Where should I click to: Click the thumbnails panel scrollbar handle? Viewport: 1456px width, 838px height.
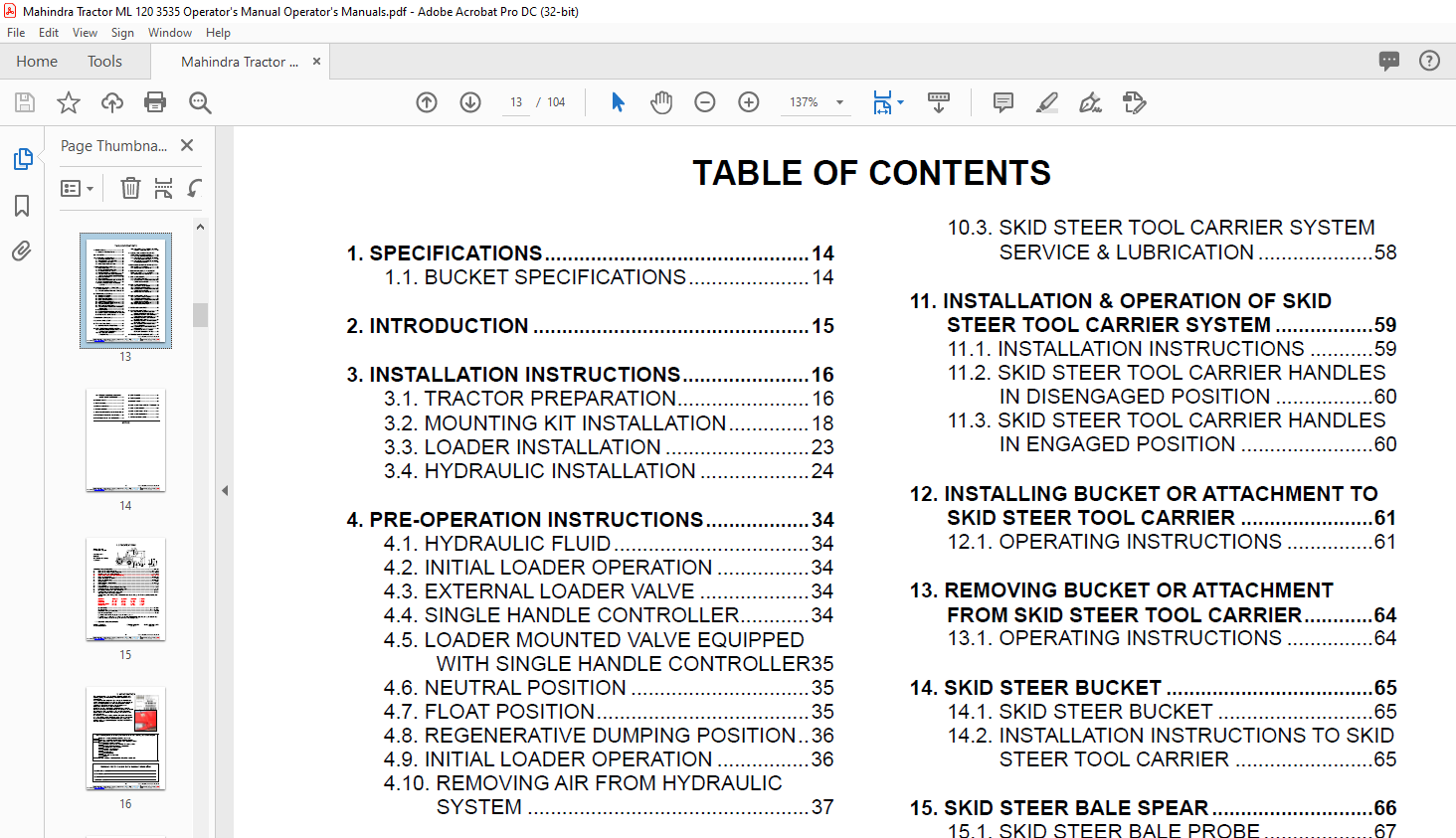200,314
